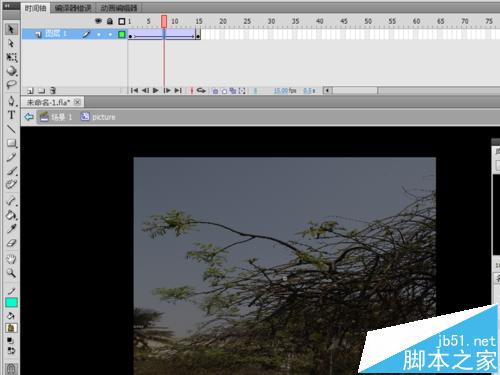Viewport: 500px width, 375px height.
Task: Click the current frame number field
Action: [x=255, y=90]
